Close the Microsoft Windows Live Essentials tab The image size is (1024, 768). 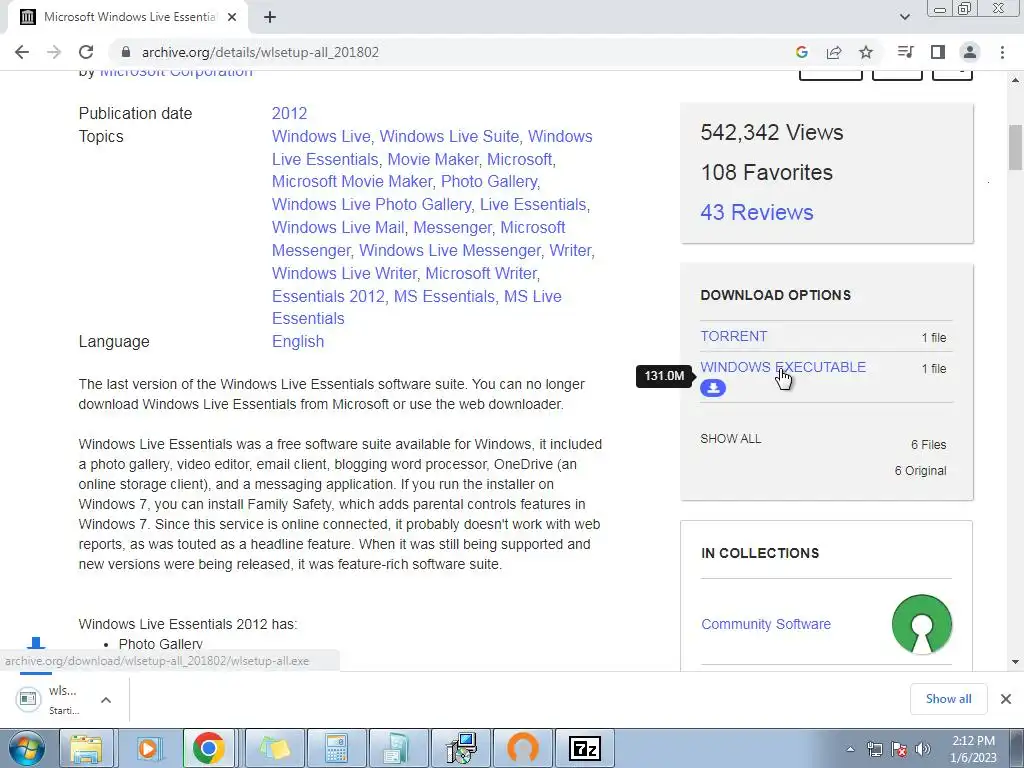click(x=232, y=17)
